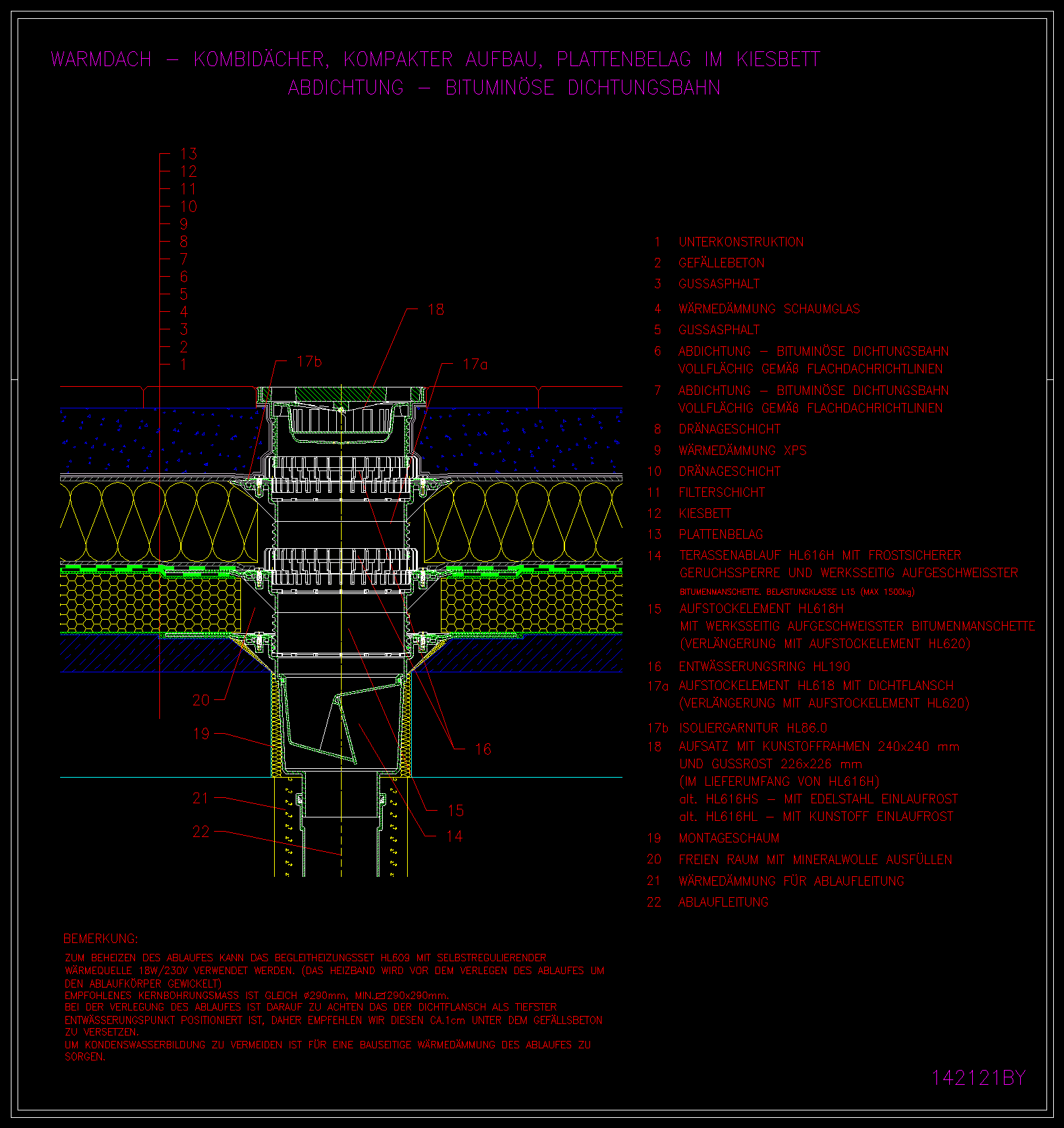1064x1128 pixels.
Task: Click legend entry 'MONTAGESCHAUM'
Action: click(x=729, y=838)
